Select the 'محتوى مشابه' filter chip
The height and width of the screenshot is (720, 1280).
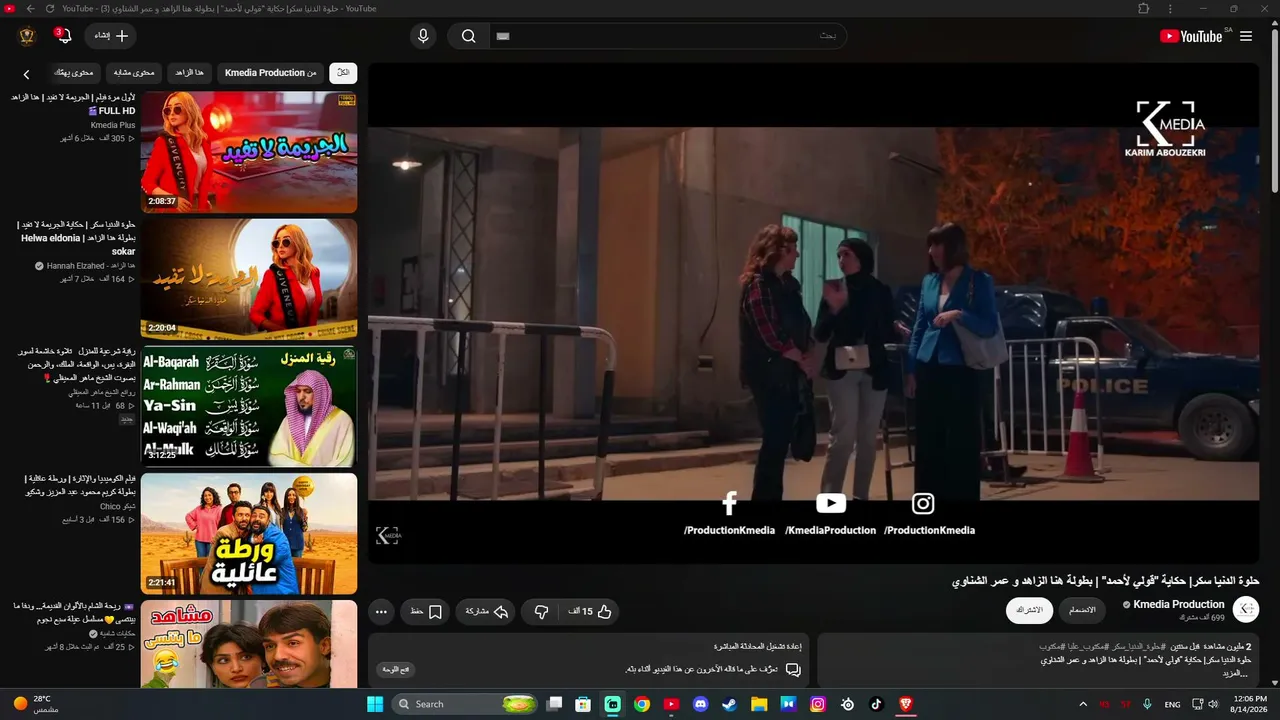[x=133, y=73]
